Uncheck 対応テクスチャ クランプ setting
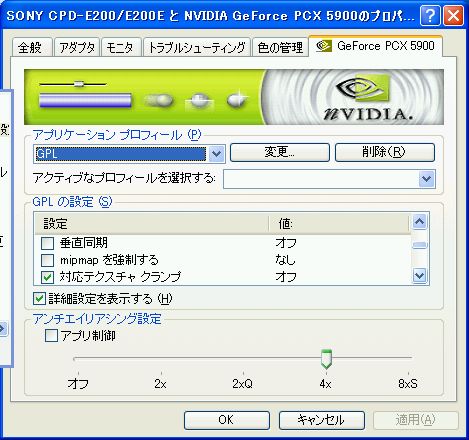 [x=47, y=277]
